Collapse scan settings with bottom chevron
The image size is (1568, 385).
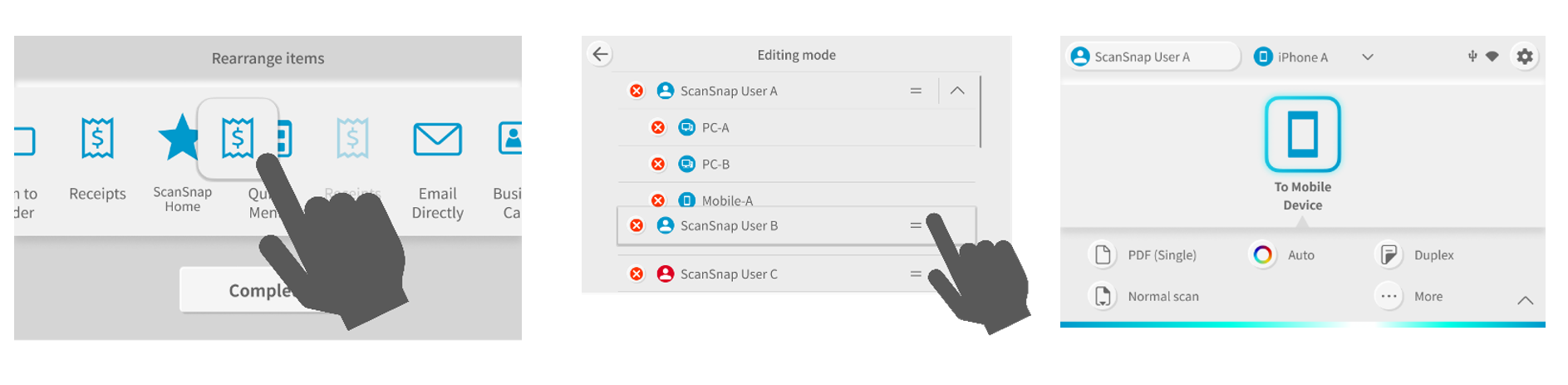tap(1525, 301)
